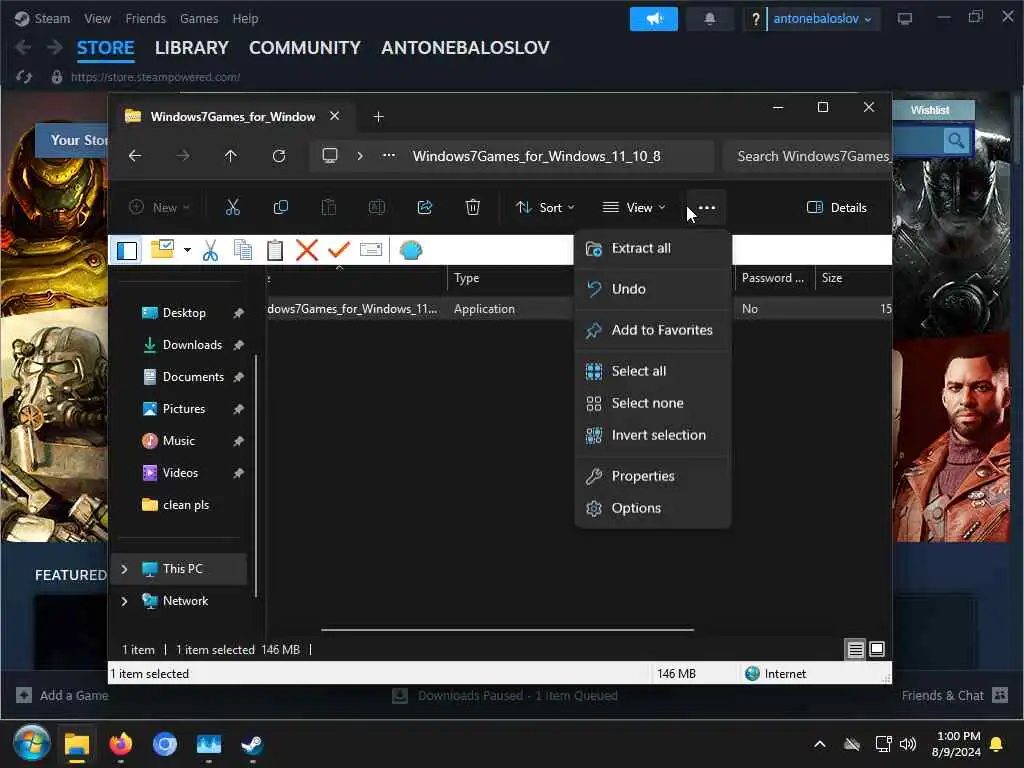Open Properties from the menu
The width and height of the screenshot is (1024, 768).
tap(652, 476)
